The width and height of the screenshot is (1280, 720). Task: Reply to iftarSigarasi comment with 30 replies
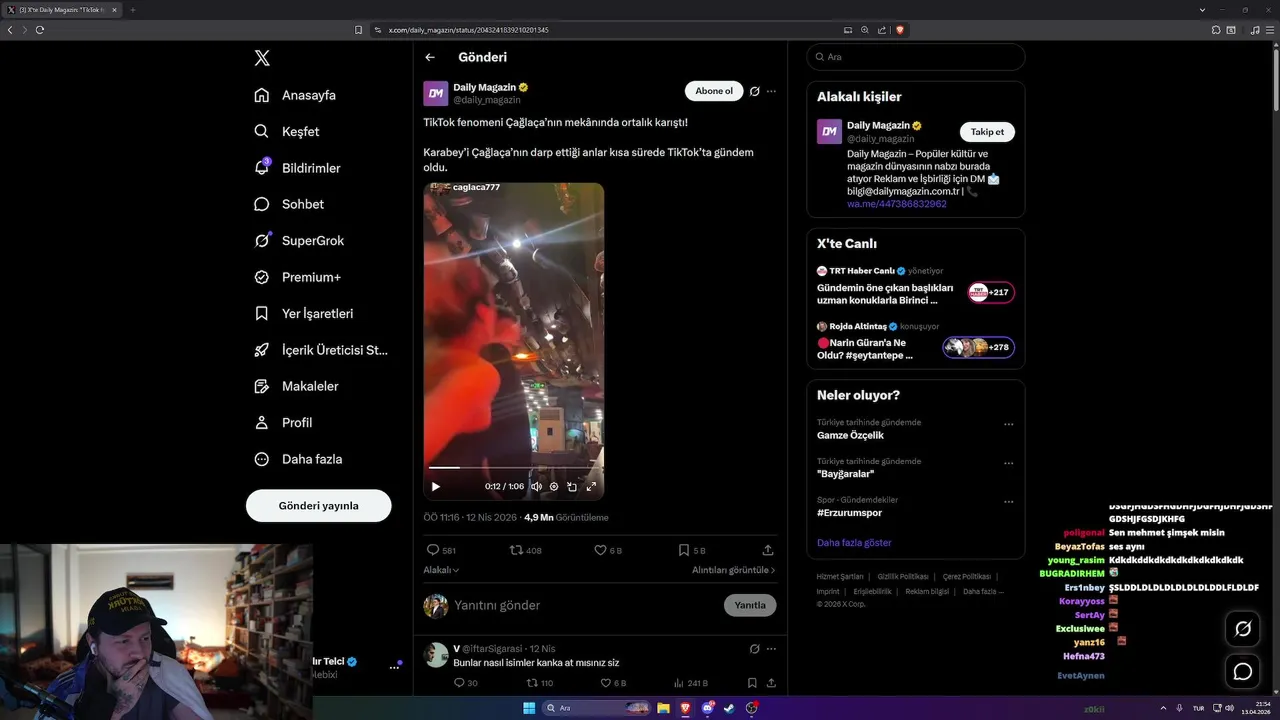tap(466, 683)
